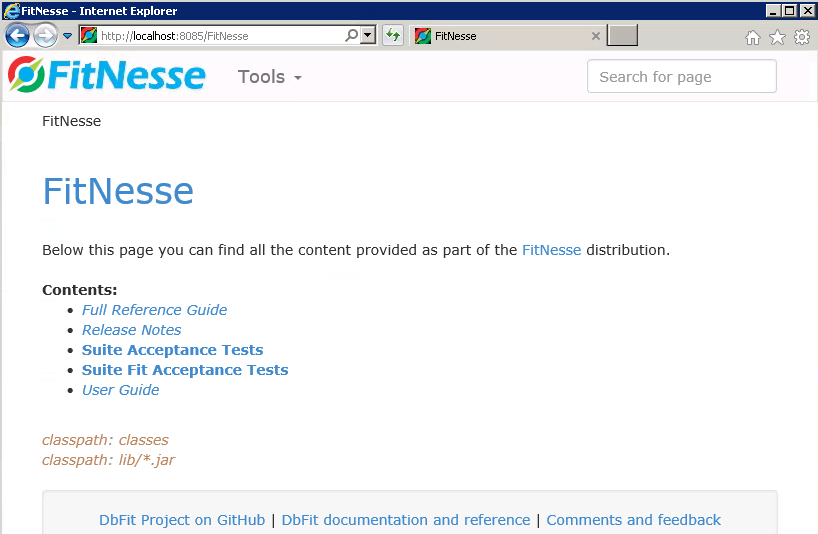Click the classpath: classes text
The height and width of the screenshot is (534, 818).
point(105,440)
